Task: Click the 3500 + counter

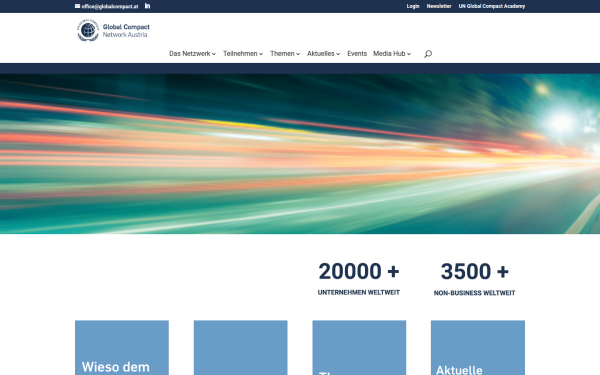Action: point(474,271)
